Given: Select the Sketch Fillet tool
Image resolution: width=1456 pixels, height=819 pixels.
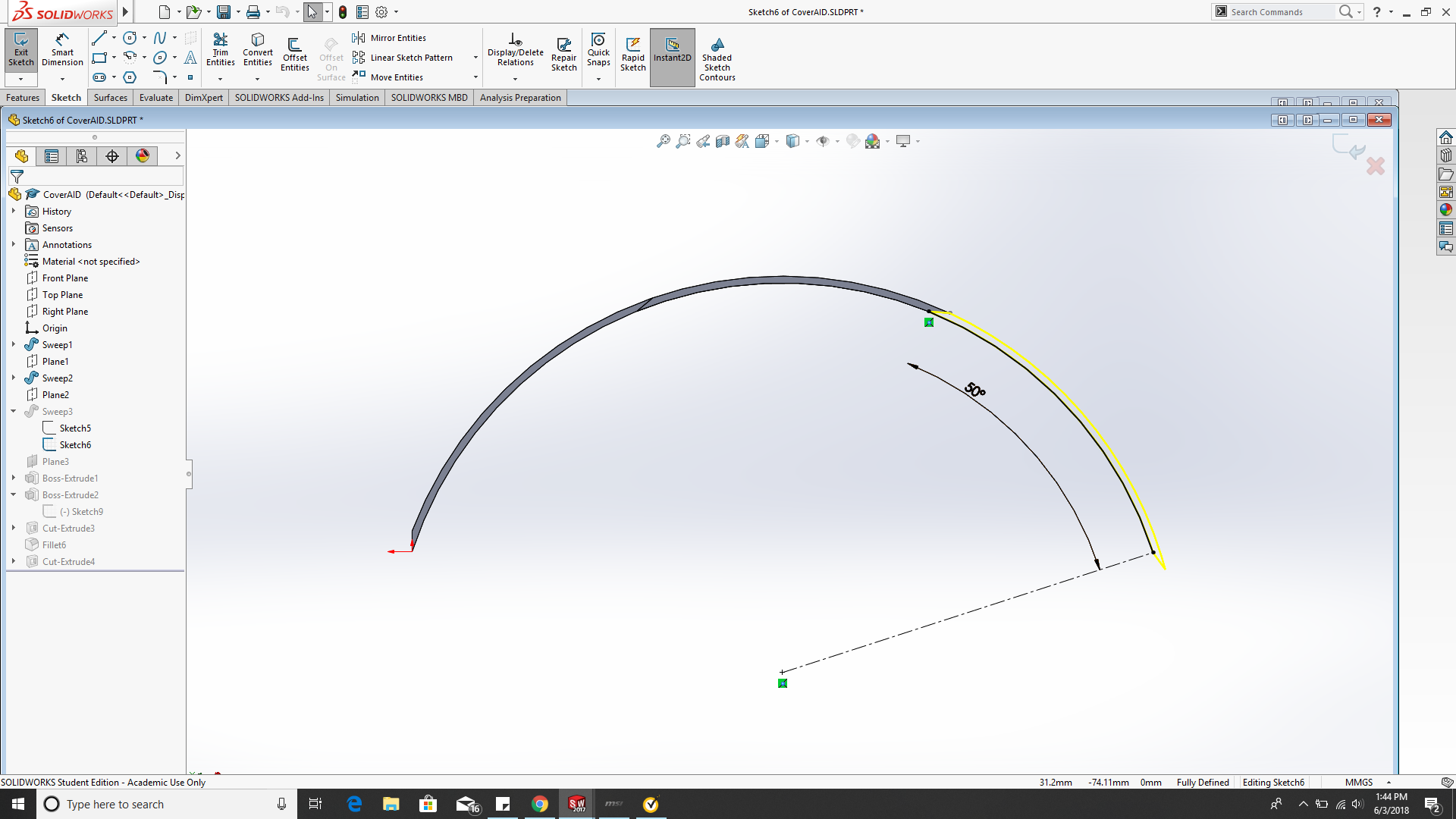Looking at the screenshot, I should pos(160,77).
